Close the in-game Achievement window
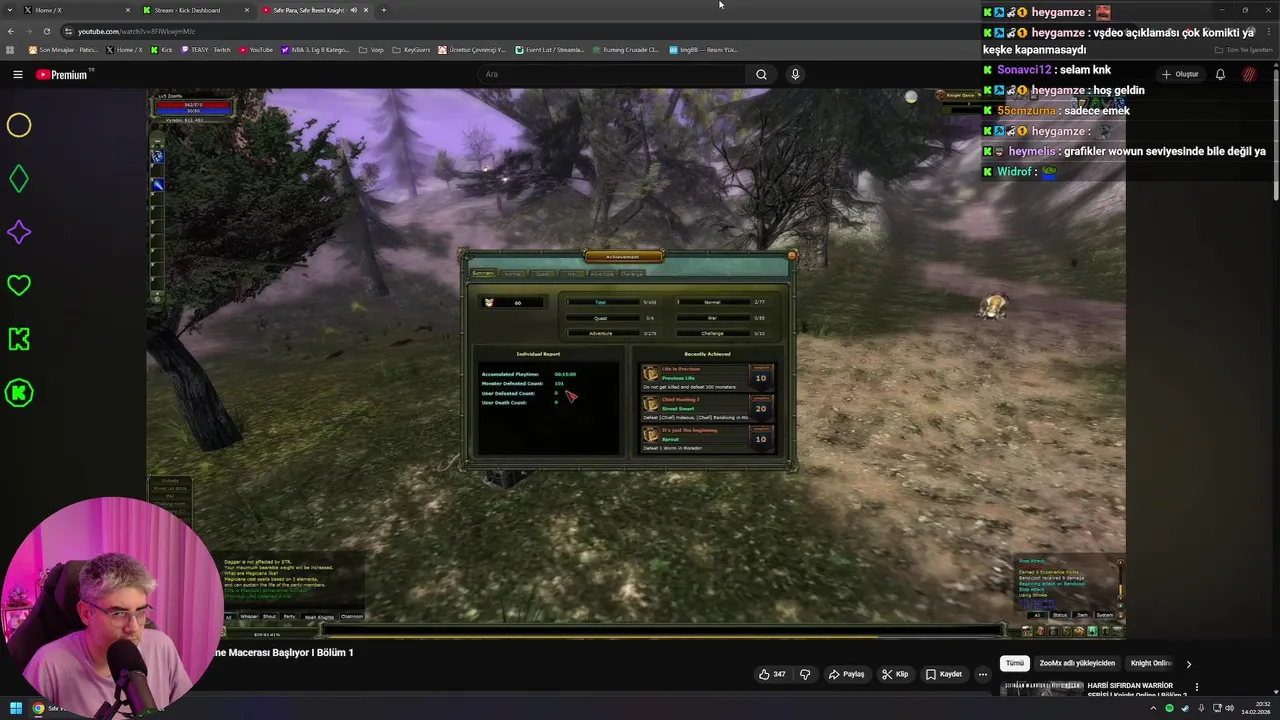The image size is (1280, 720). tap(791, 255)
